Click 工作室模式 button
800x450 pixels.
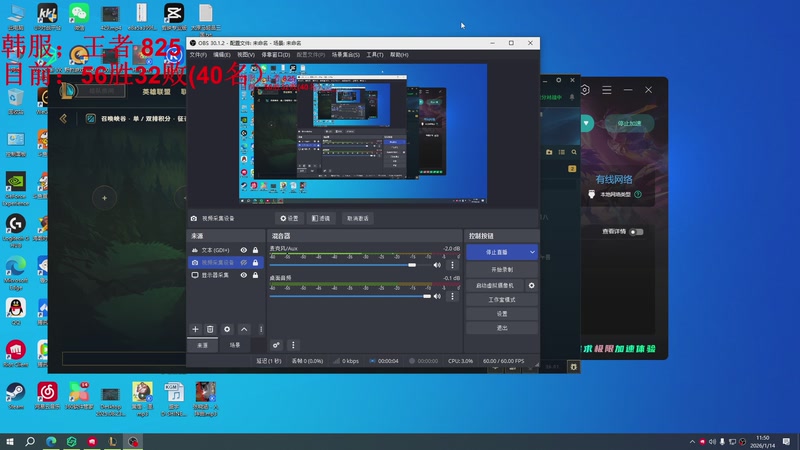point(502,299)
